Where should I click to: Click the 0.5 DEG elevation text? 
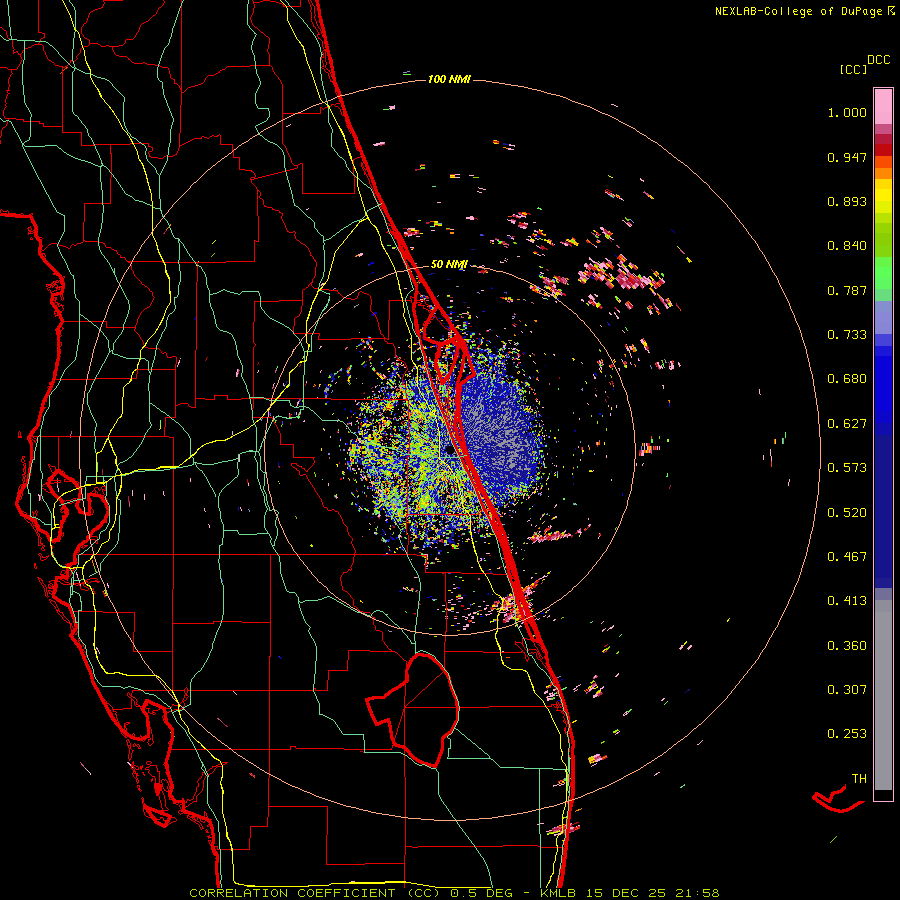coord(480,893)
